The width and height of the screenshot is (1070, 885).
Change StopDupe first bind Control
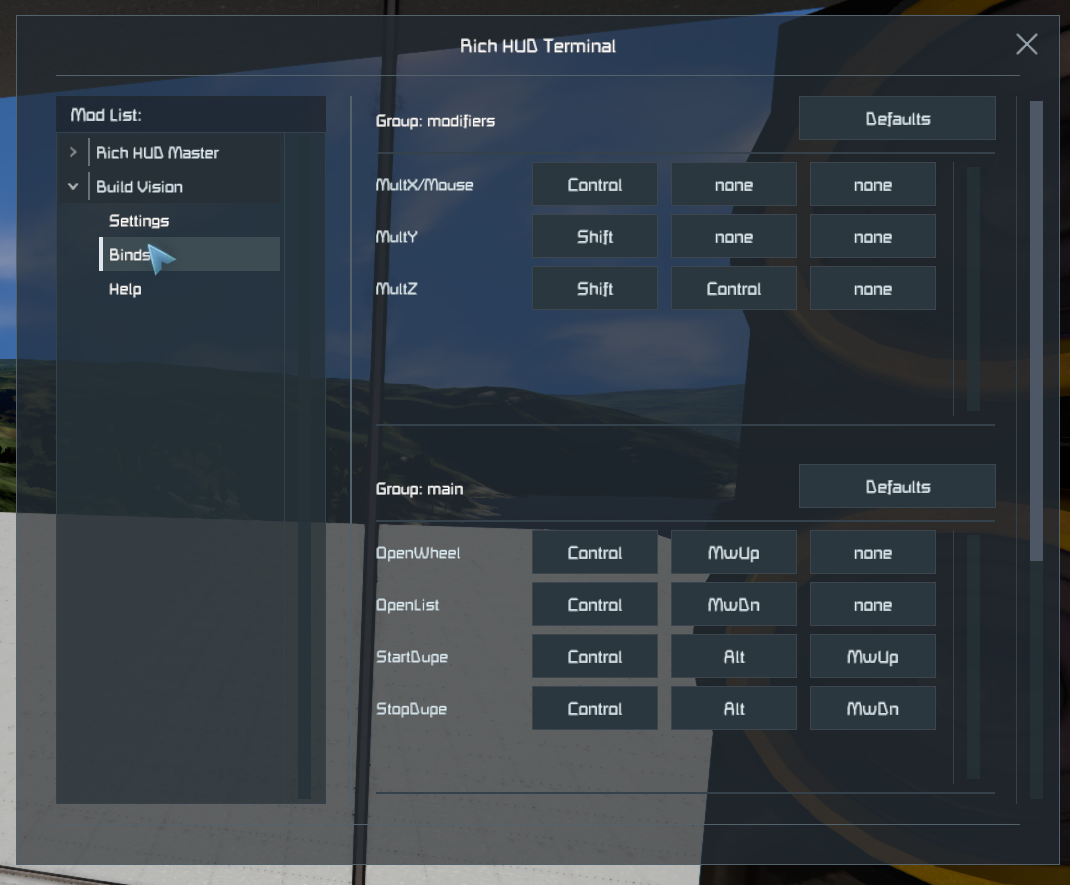coord(594,708)
